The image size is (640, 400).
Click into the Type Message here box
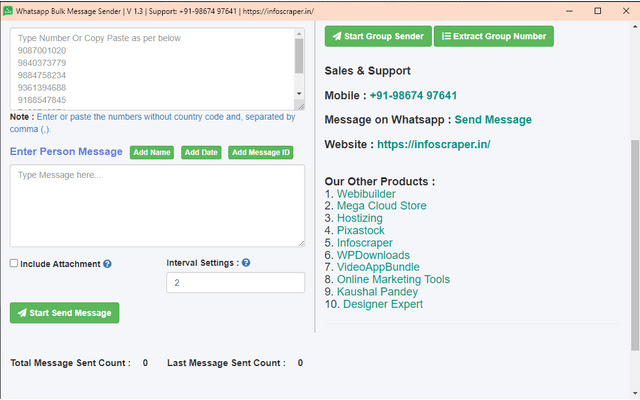coord(157,206)
